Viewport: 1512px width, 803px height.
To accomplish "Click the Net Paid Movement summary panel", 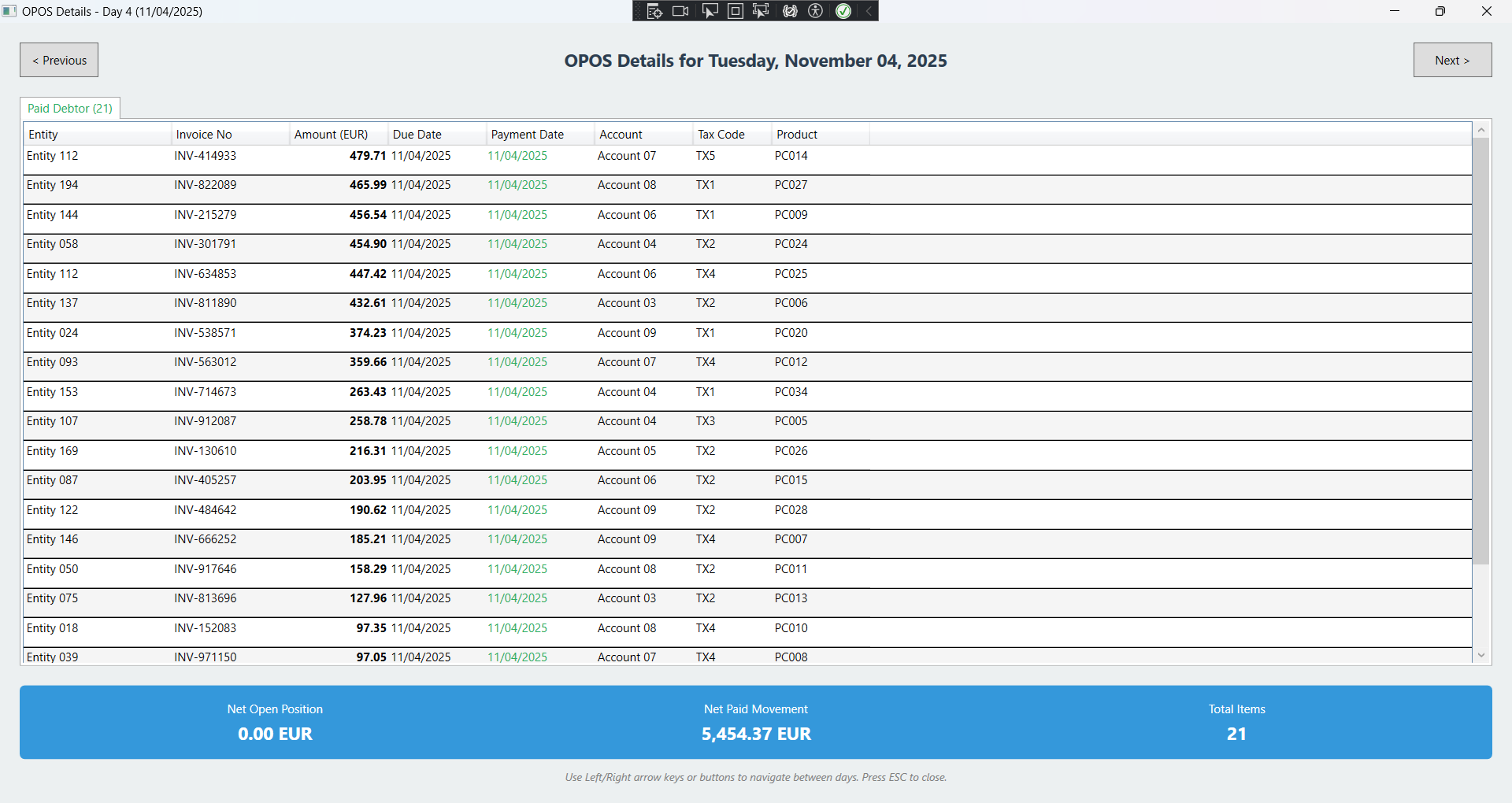I will [756, 722].
